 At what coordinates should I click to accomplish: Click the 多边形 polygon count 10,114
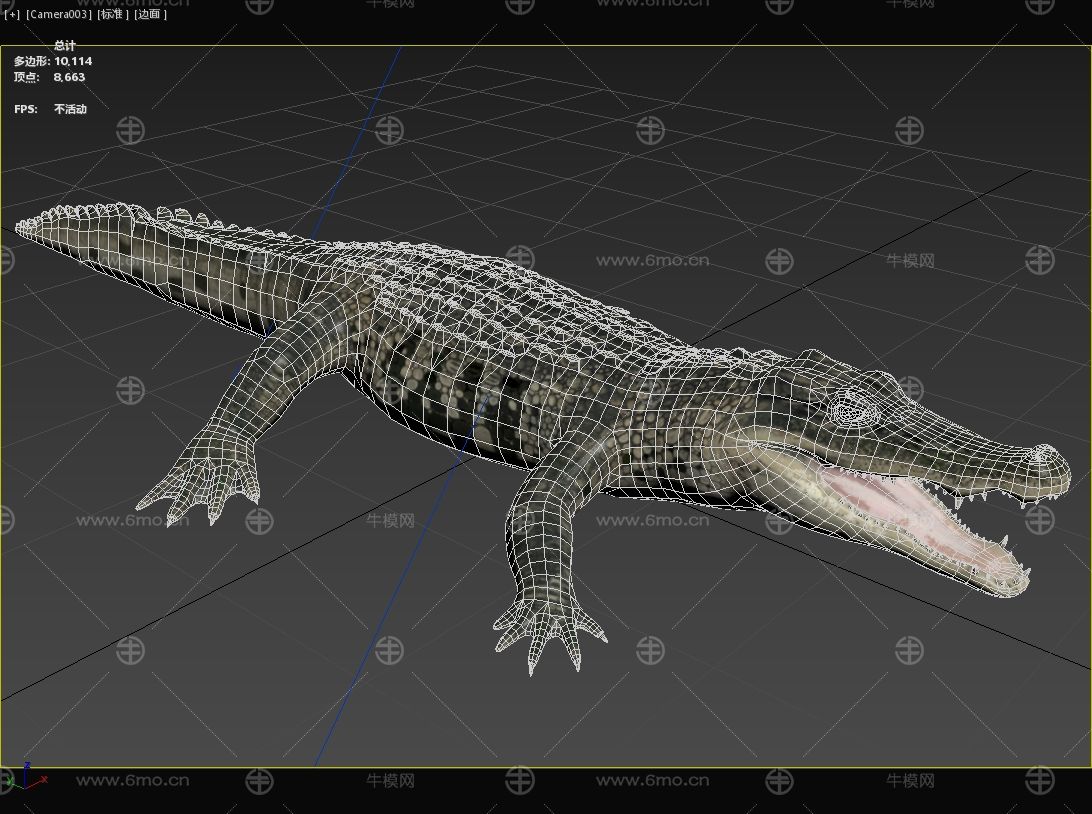coord(73,61)
